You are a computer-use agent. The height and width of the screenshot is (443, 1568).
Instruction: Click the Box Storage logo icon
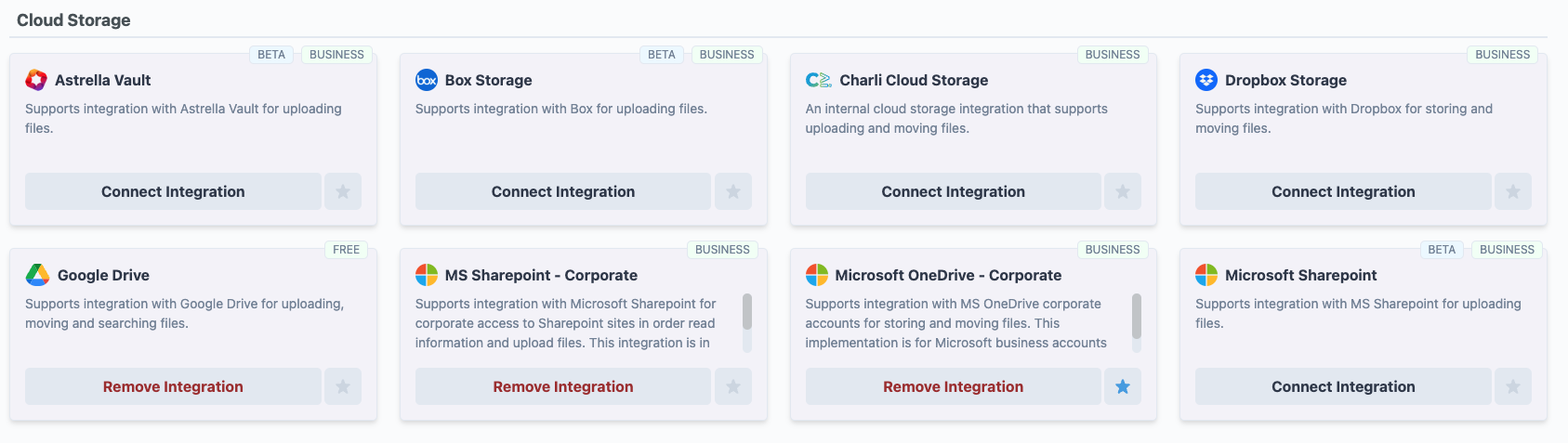pos(427,80)
